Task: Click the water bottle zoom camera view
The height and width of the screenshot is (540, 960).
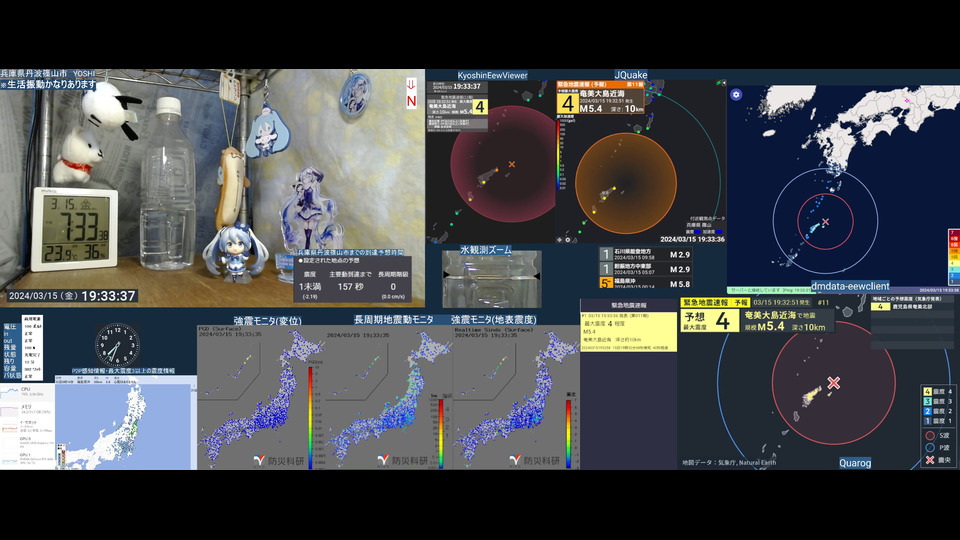Action: [492, 279]
